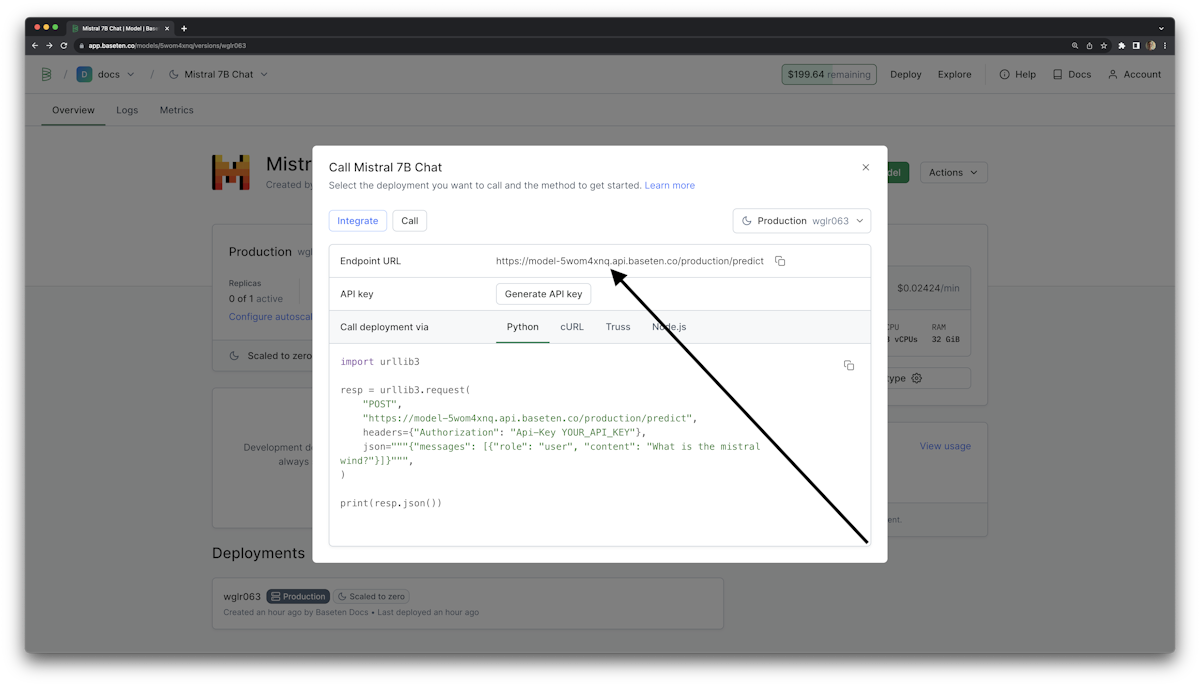Click the wglr063 deployment name
The height and width of the screenshot is (686, 1200).
pyautogui.click(x=242, y=596)
